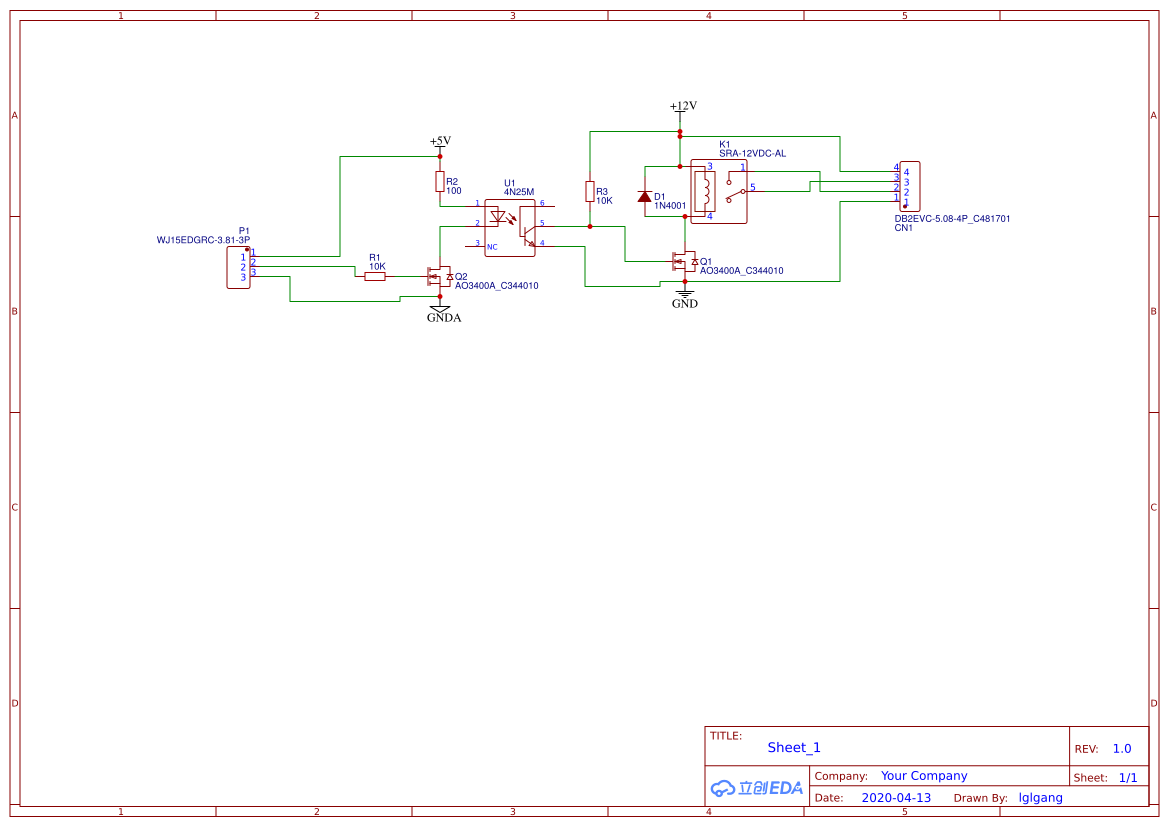Select the P1 3-pin connector symbol
1169x827 pixels.
pyautogui.click(x=239, y=268)
